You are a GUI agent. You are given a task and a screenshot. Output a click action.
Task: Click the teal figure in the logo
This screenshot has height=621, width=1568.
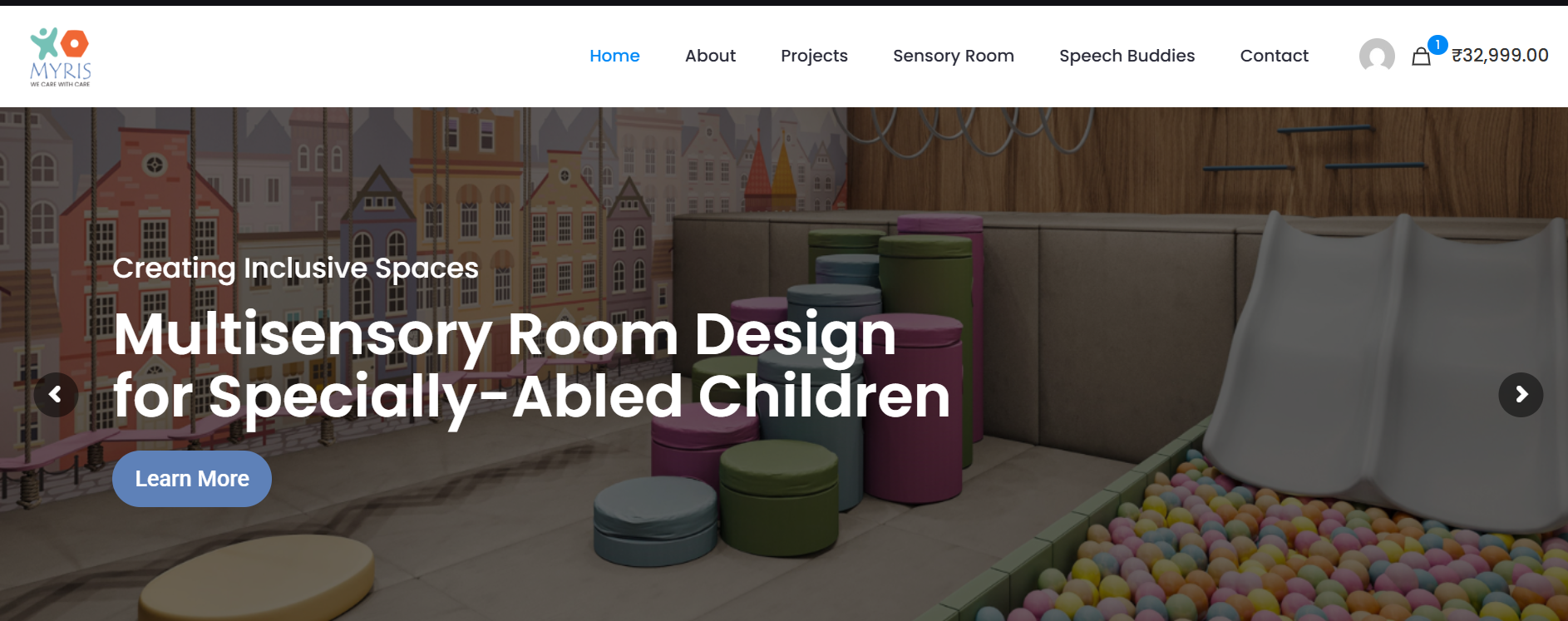pos(44,43)
